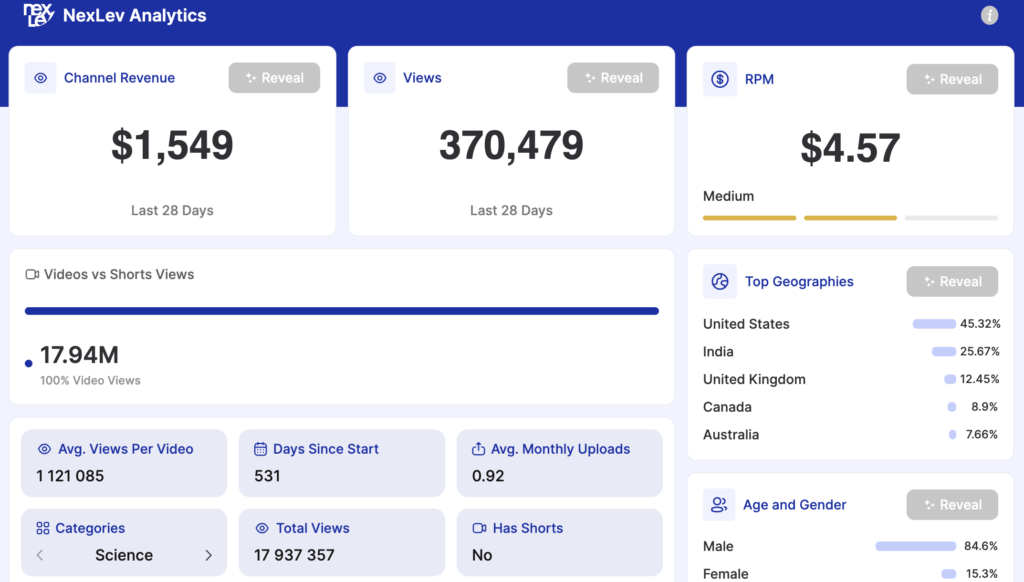Click the RPM dollar icon
The image size is (1024, 582).
pos(720,79)
